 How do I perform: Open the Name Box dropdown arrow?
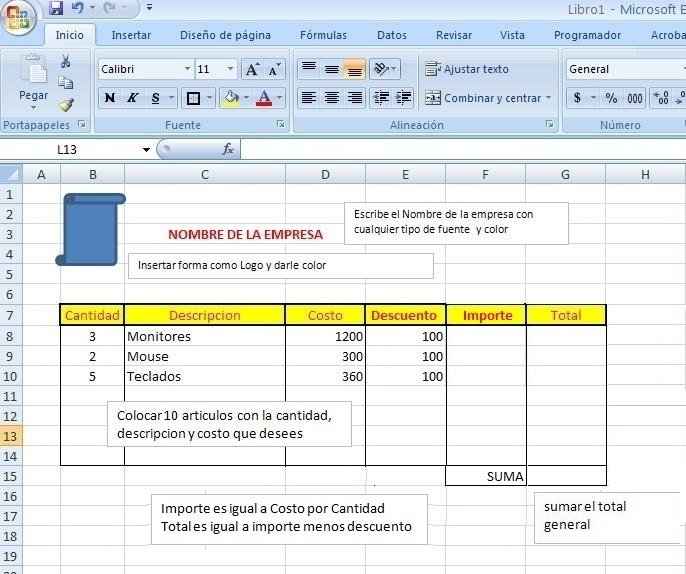[x=146, y=149]
